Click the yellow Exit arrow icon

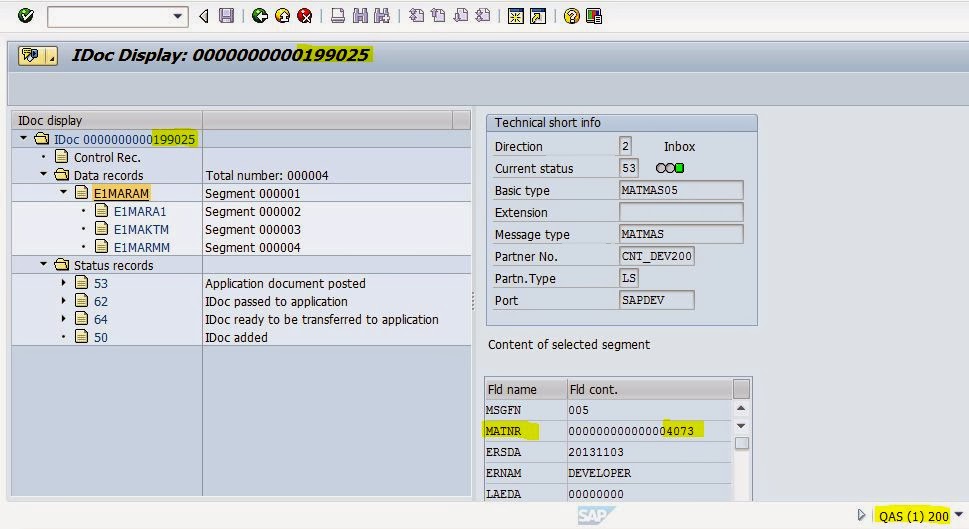click(282, 16)
